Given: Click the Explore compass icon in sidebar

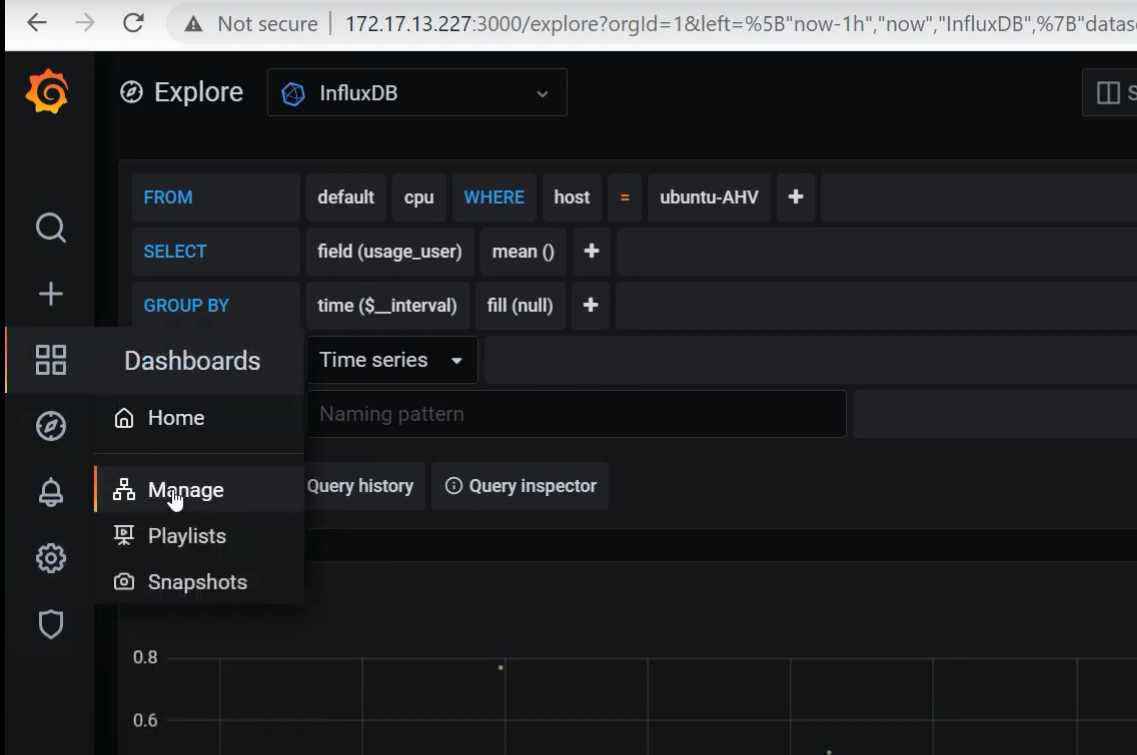Looking at the screenshot, I should 51,426.
